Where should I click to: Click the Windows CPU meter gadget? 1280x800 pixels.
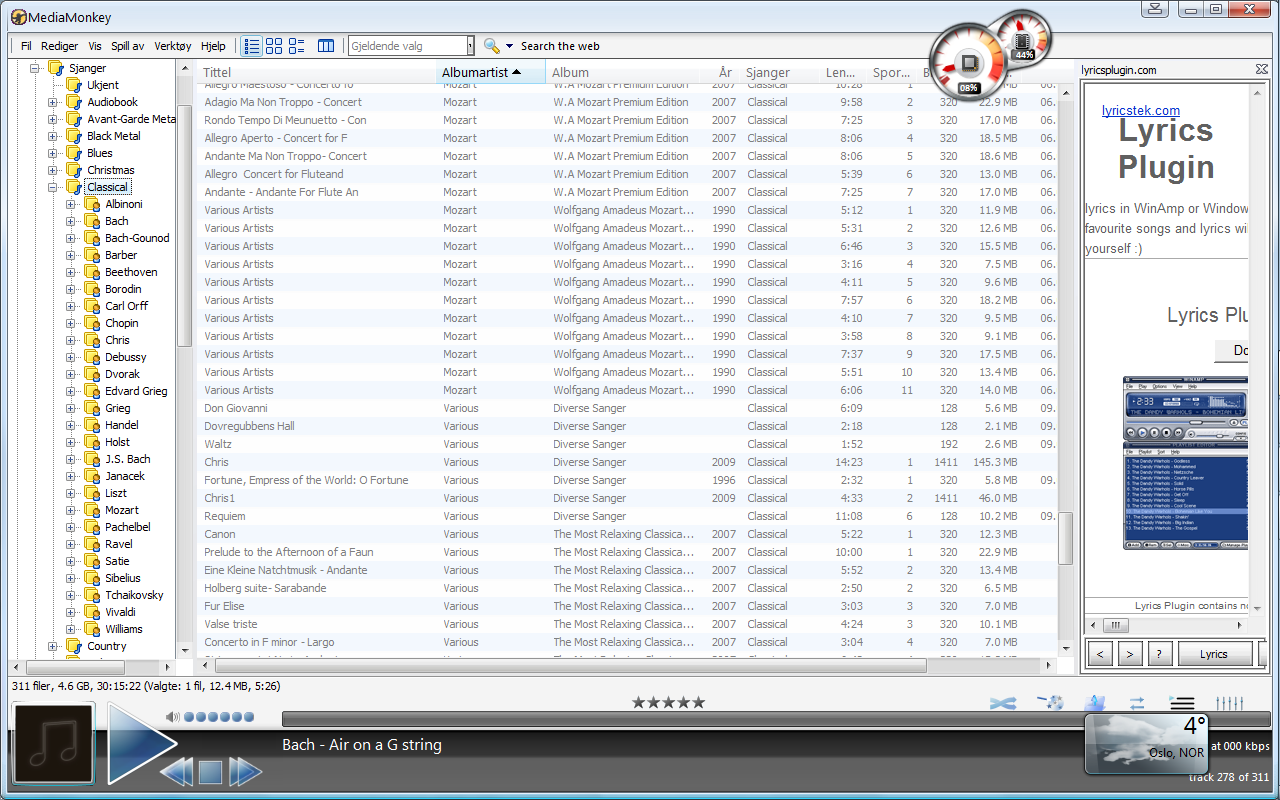968,63
